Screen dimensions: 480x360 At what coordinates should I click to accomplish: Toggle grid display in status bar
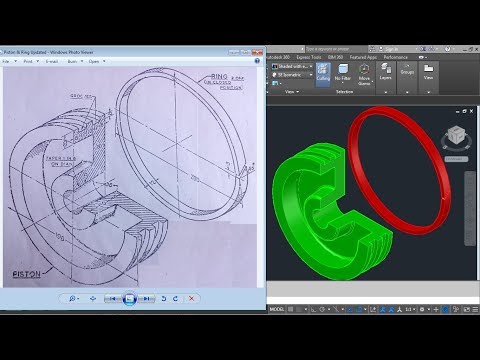point(290,309)
